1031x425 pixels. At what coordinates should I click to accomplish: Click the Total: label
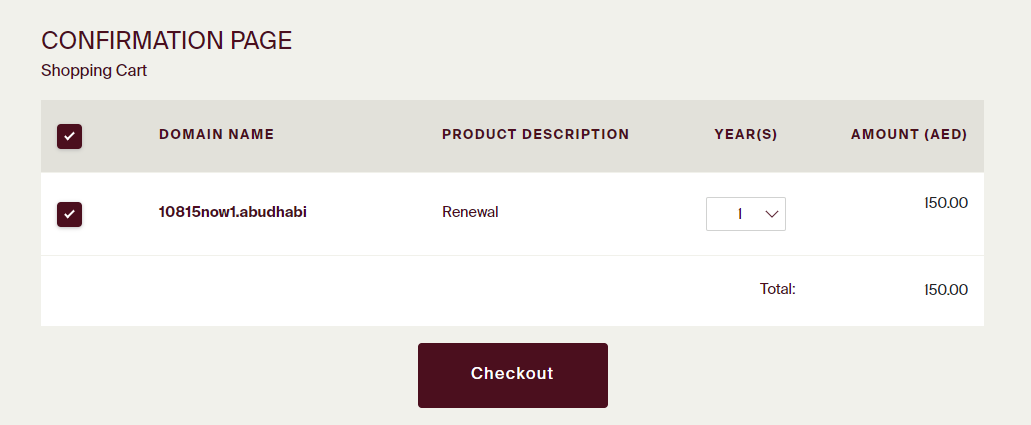click(777, 289)
